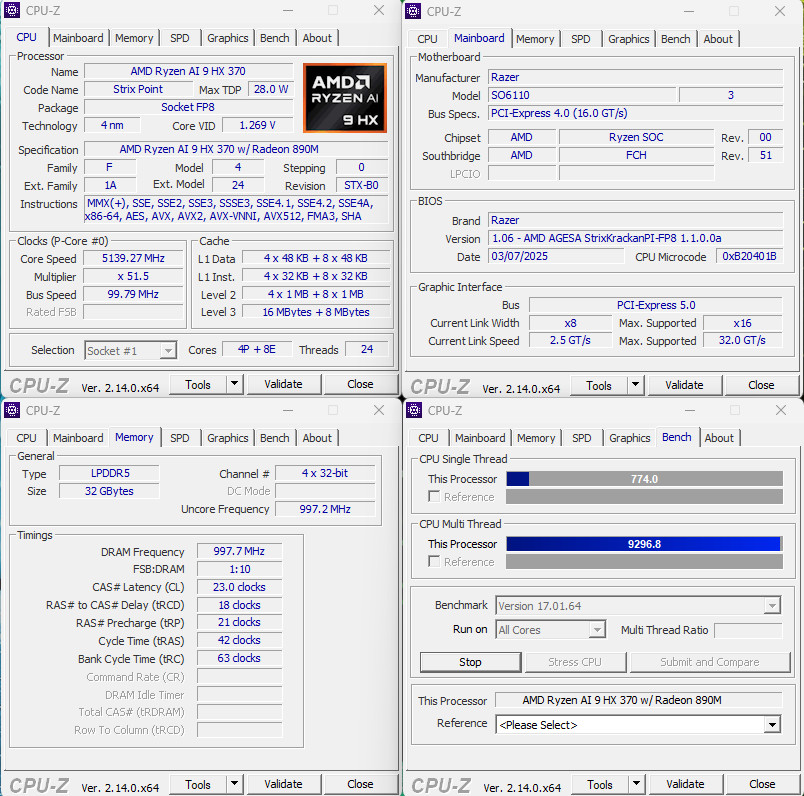This screenshot has height=796, width=804.
Task: Click Validate button in CPU window
Action: click(x=284, y=384)
